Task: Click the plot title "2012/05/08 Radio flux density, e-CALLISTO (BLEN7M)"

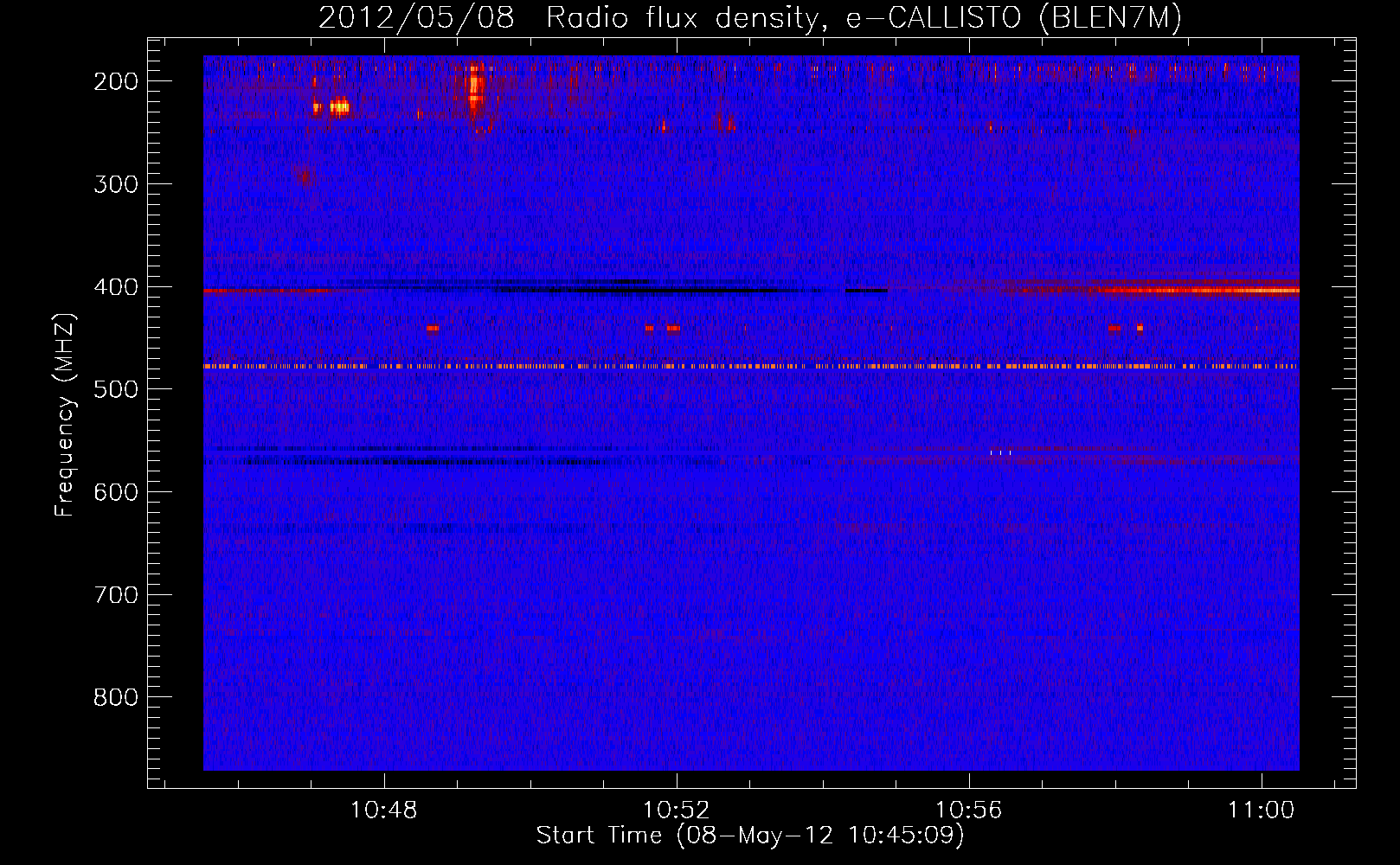Action: [x=749, y=17]
